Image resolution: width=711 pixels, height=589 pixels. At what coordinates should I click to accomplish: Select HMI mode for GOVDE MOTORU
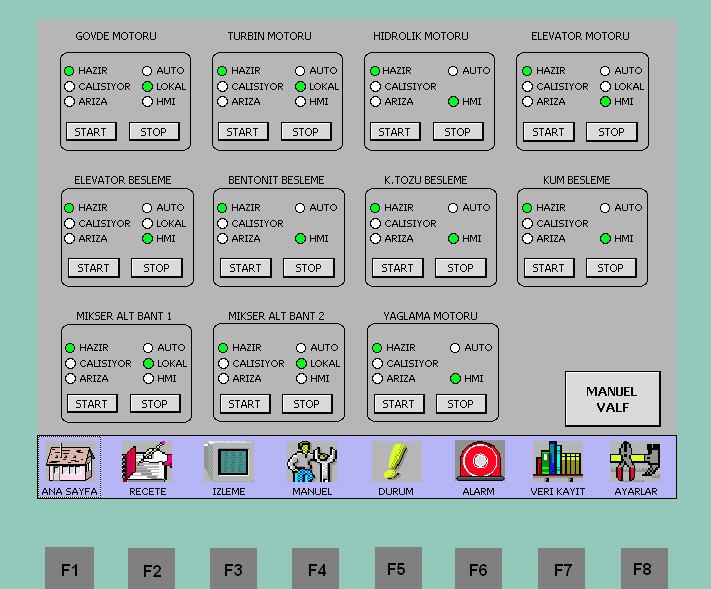point(147,102)
